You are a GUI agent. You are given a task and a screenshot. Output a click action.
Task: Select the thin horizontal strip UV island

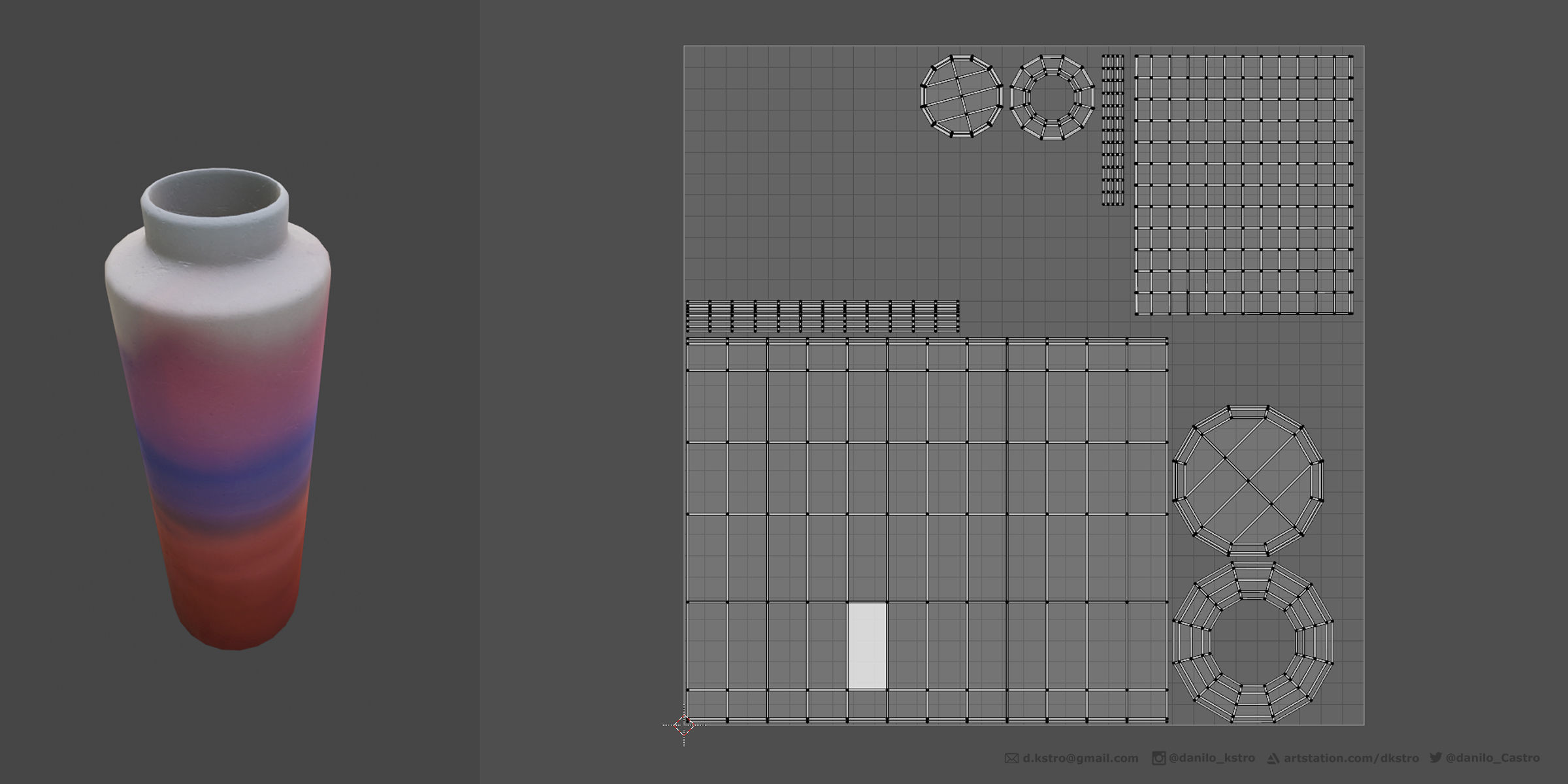(x=823, y=316)
